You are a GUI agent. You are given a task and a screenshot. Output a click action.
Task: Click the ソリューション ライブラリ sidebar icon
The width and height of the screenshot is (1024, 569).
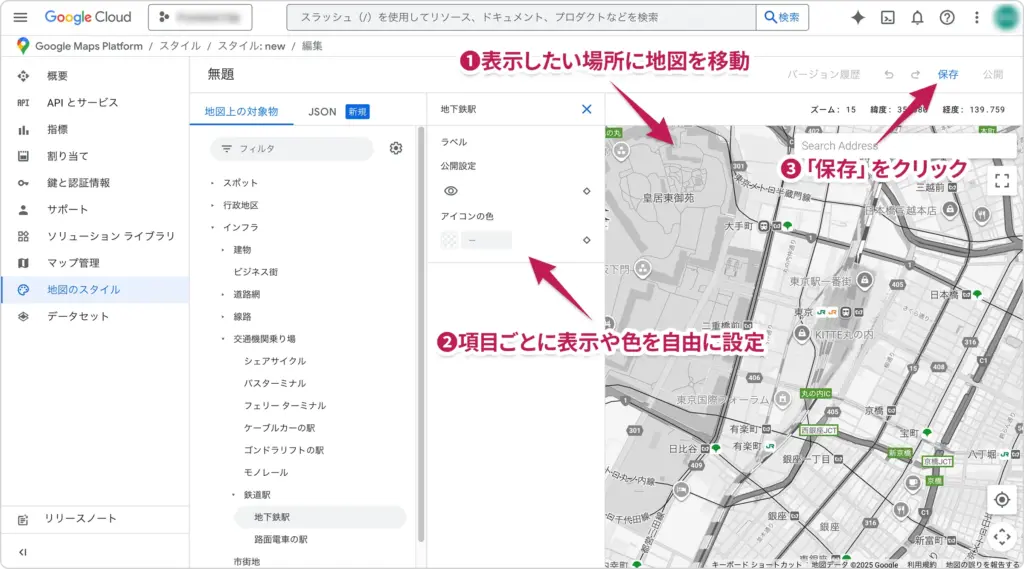pos(23,236)
